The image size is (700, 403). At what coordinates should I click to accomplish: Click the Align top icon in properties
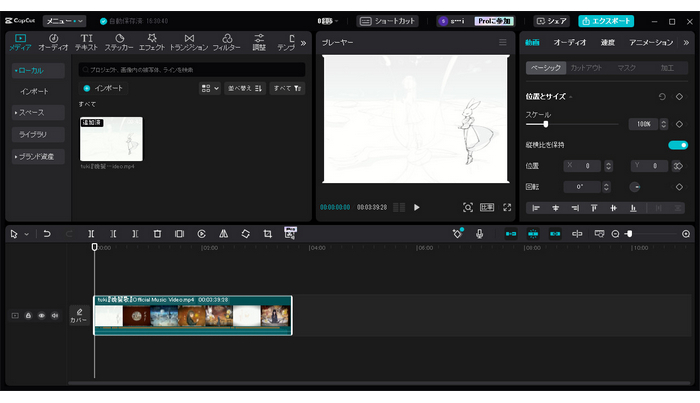(594, 208)
